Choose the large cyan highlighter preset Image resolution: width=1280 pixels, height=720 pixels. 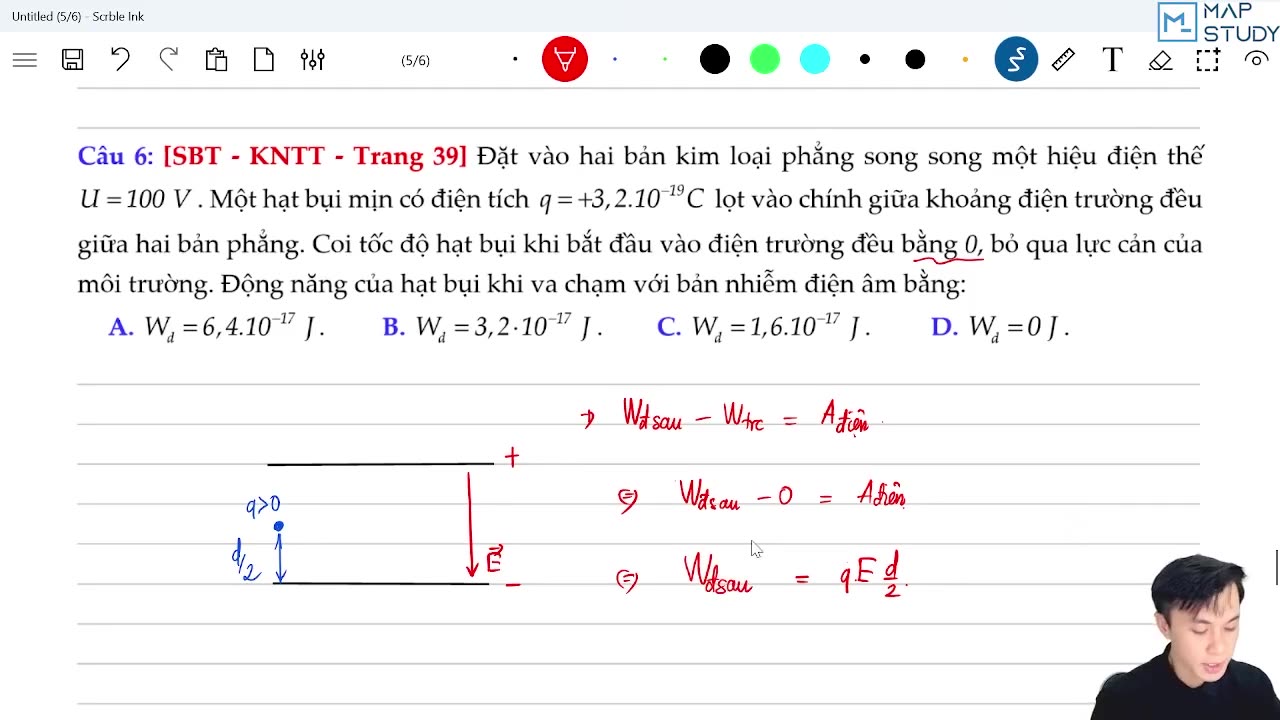[815, 60]
